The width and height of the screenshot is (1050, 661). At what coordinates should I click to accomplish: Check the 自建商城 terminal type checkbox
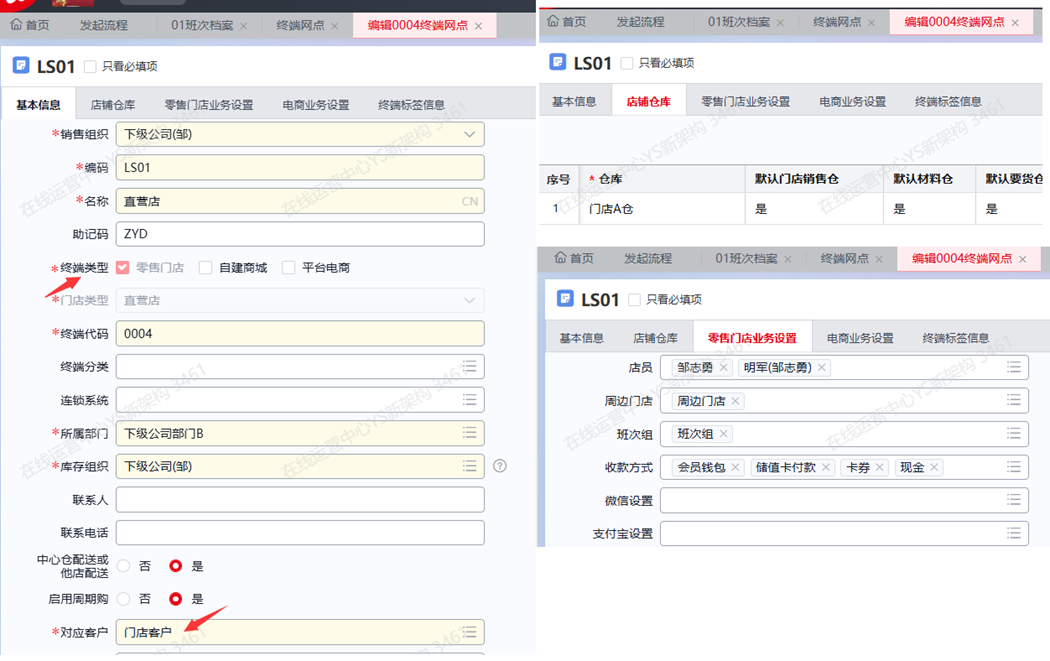[206, 268]
